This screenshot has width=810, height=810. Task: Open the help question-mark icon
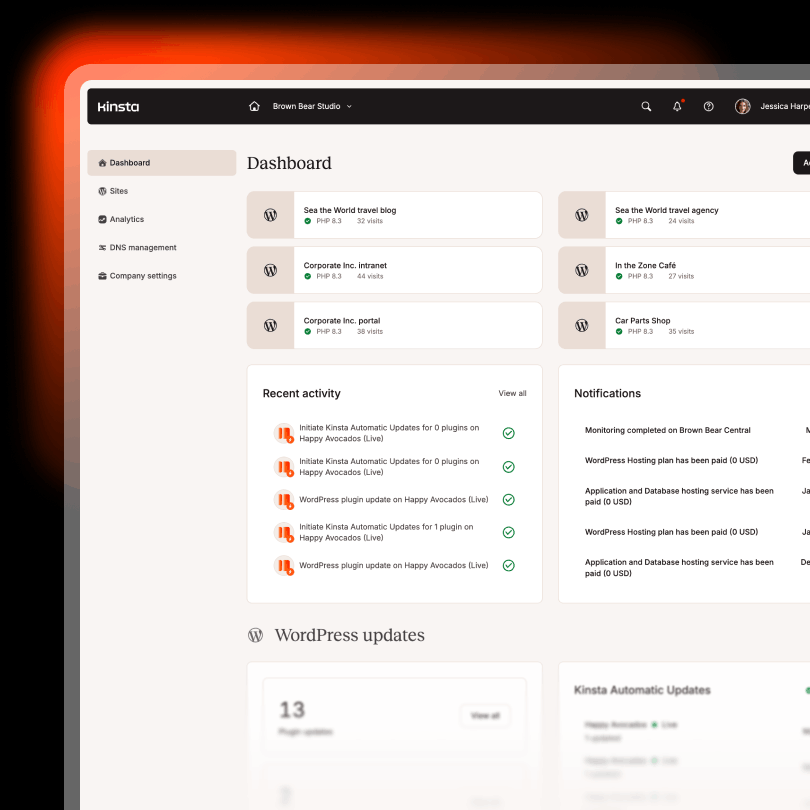(708, 105)
